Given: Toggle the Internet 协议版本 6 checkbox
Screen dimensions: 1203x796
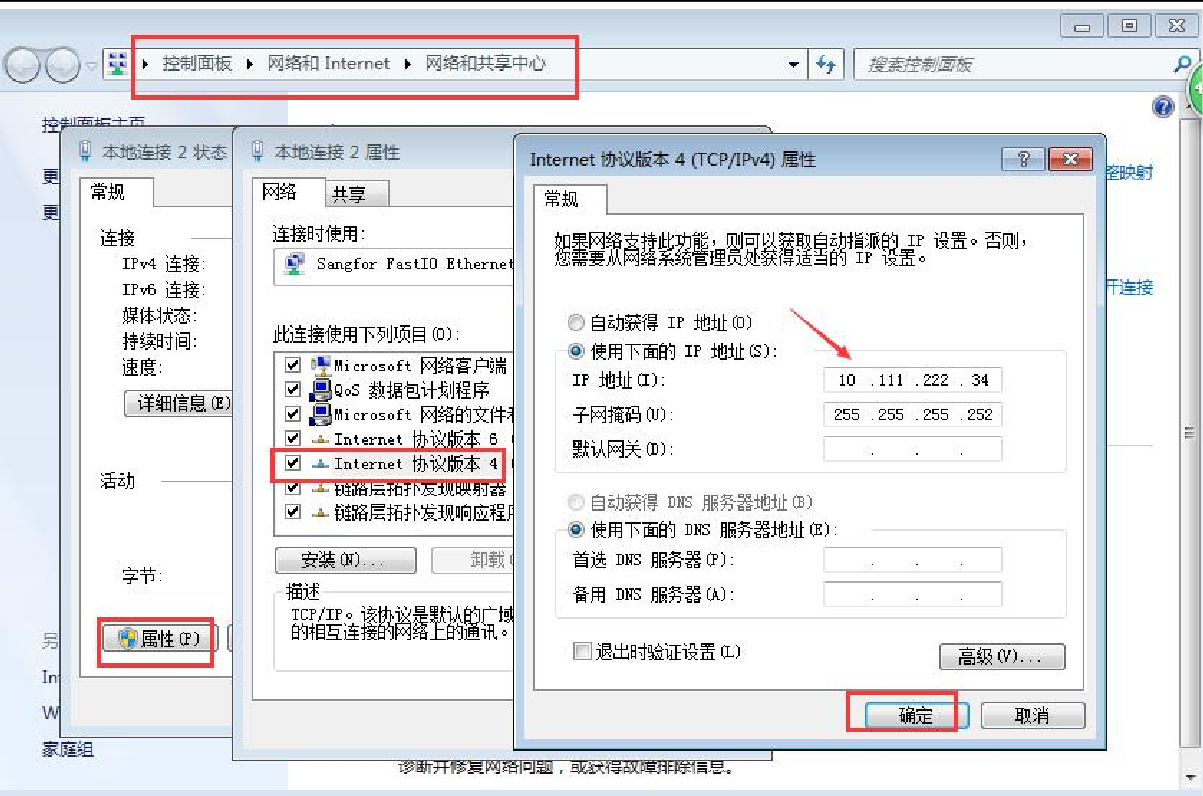Looking at the screenshot, I should tap(293, 439).
